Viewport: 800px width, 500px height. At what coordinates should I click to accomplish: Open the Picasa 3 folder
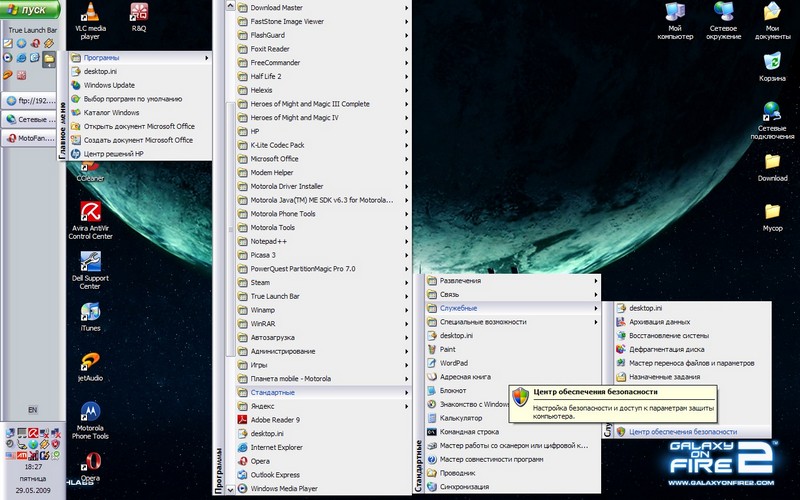click(x=323, y=255)
